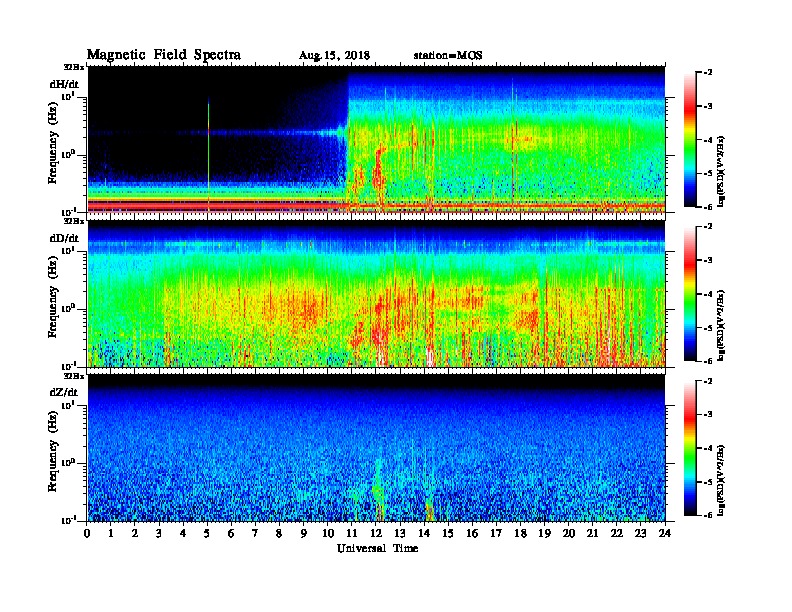Click hour 1 on the time axis
792x612 pixels.
(111, 534)
